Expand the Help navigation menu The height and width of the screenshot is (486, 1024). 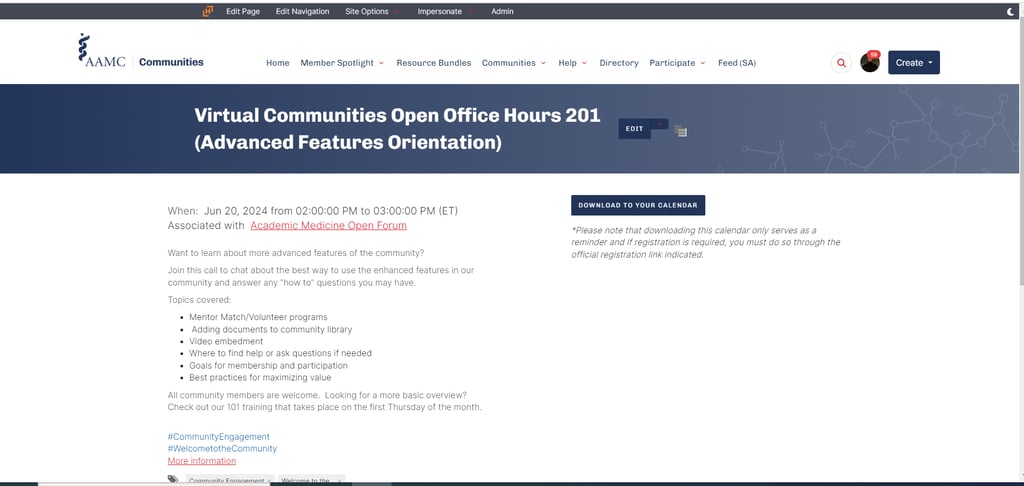(573, 63)
